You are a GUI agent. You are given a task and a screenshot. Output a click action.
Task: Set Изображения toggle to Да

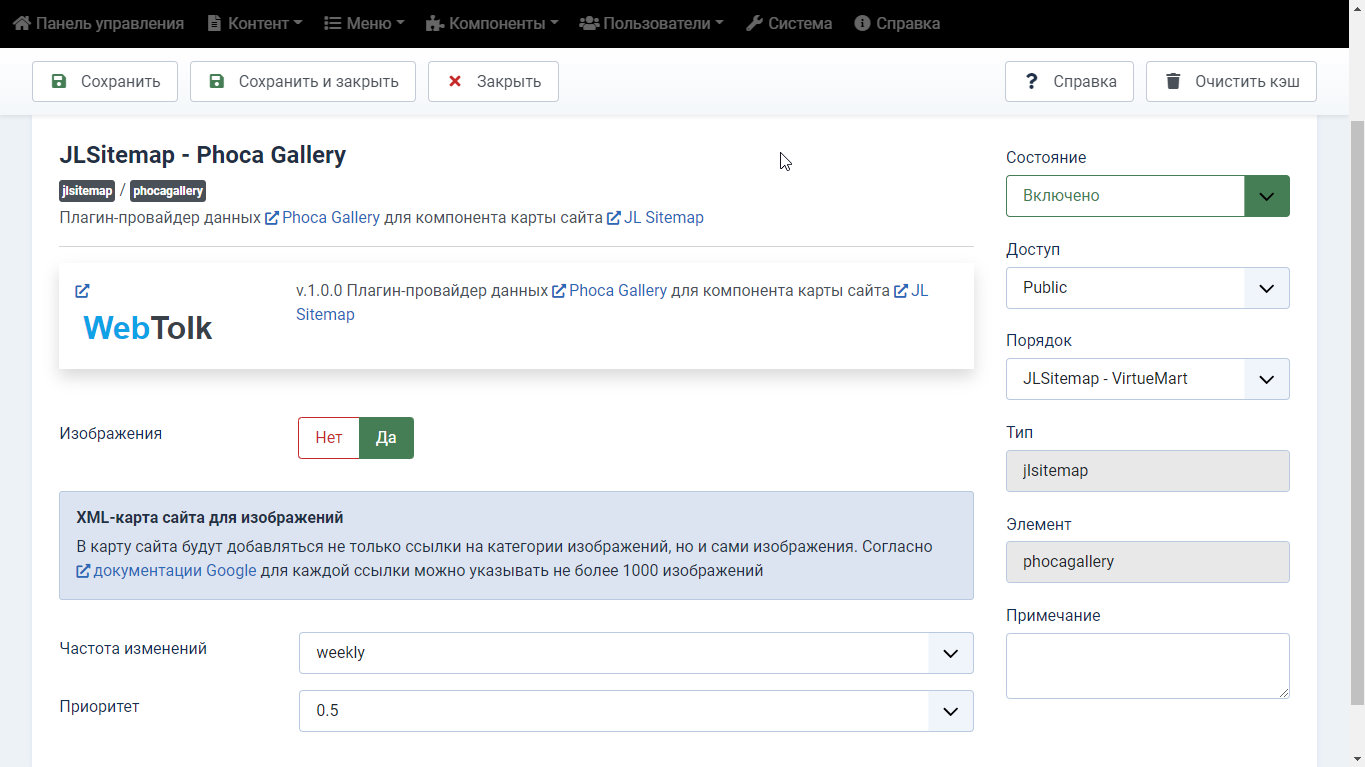point(386,438)
